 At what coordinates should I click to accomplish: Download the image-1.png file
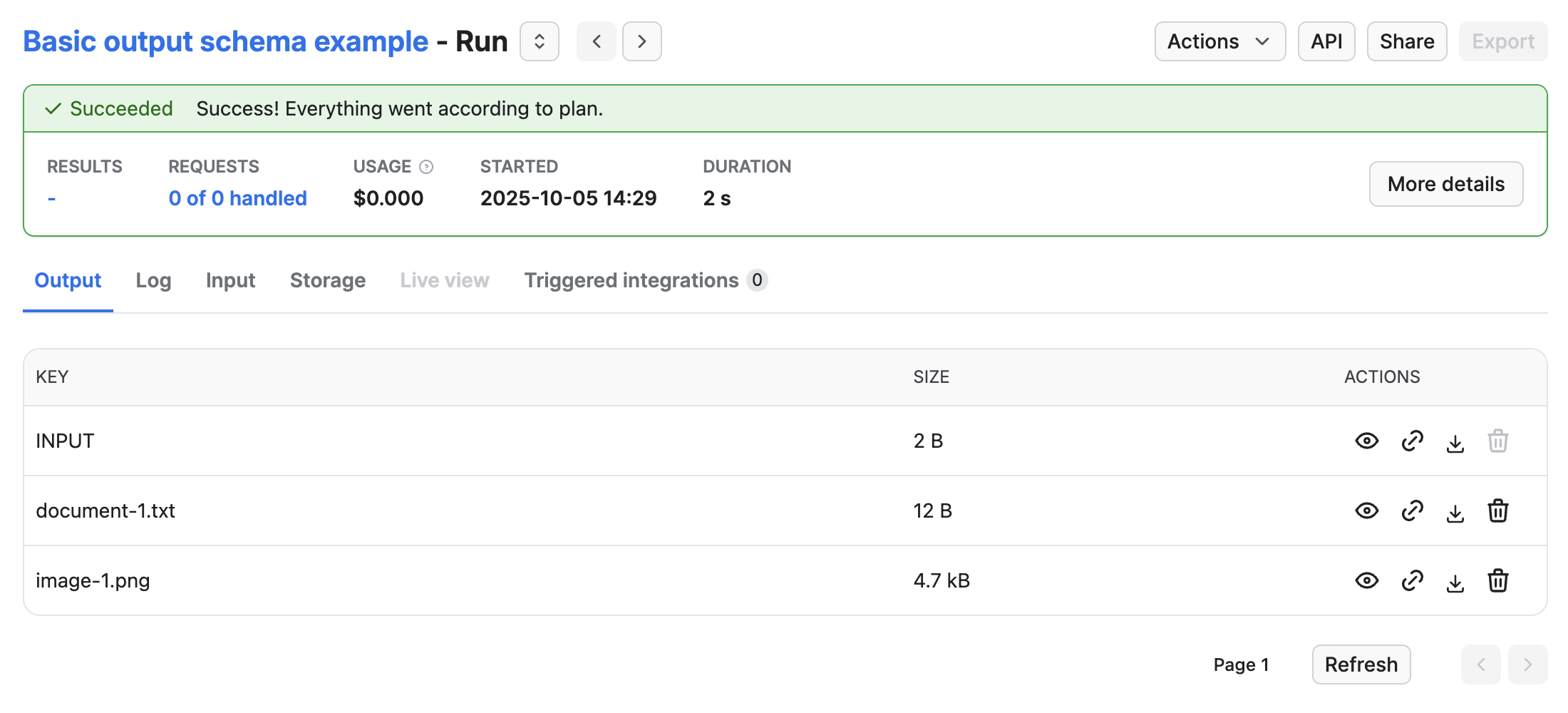1455,582
